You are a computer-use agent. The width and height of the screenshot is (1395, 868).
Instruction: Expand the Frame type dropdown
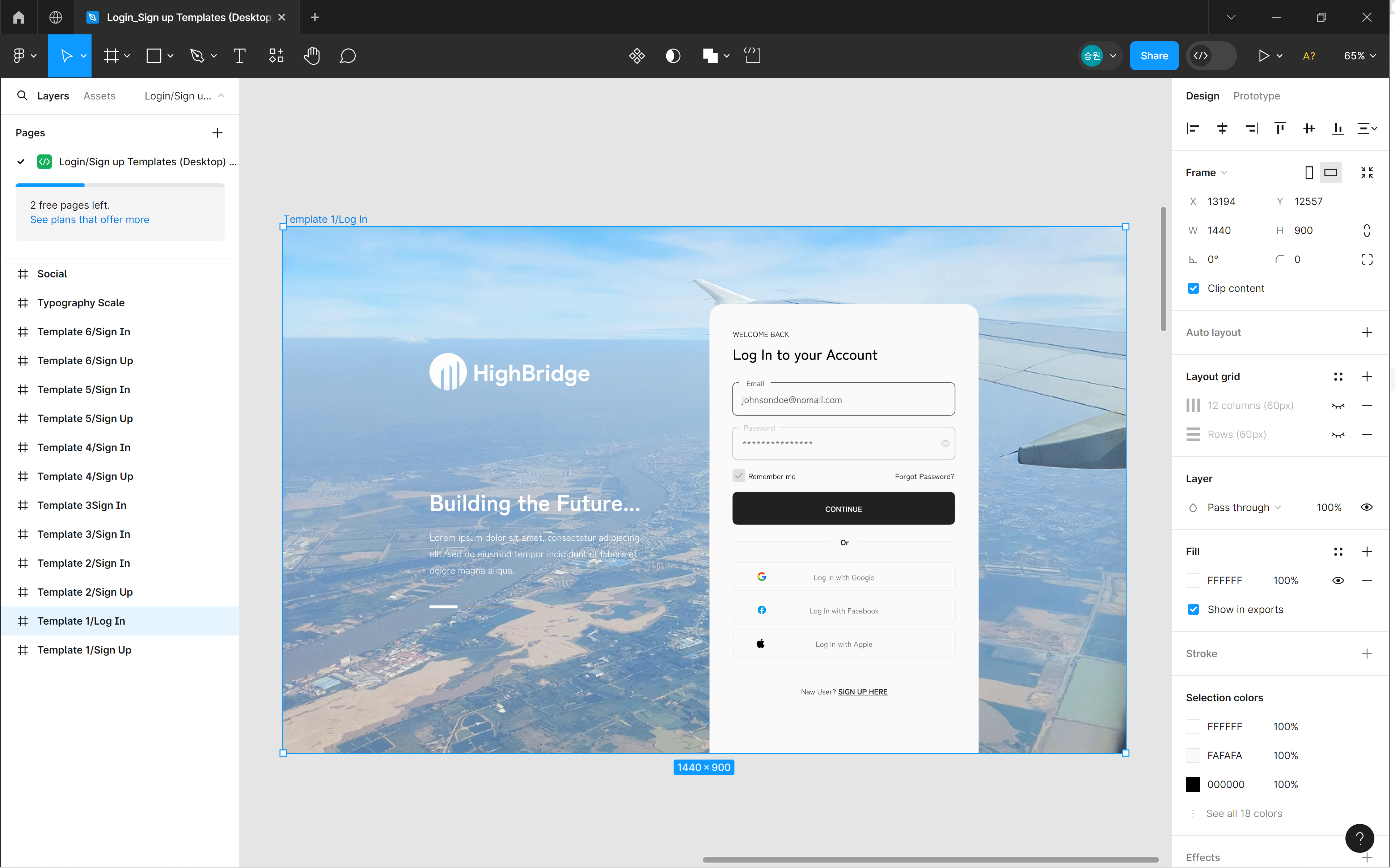tap(1206, 173)
